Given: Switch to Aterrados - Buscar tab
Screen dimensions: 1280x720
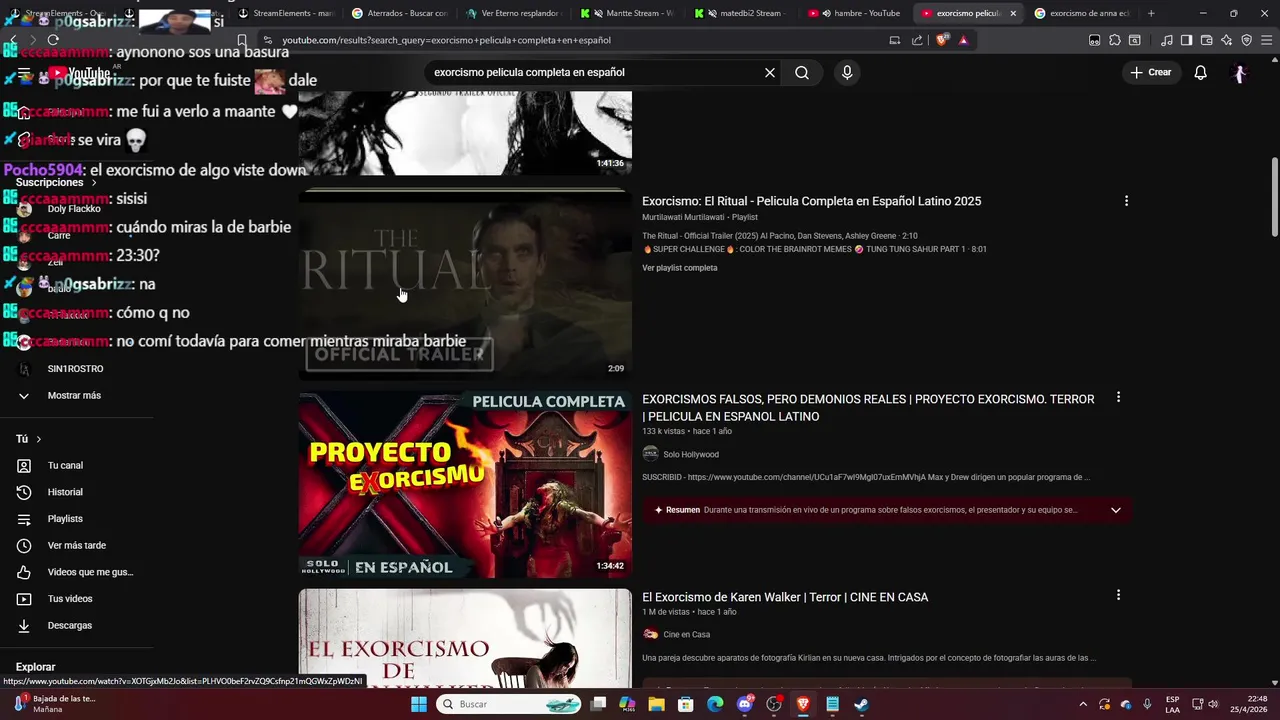Looking at the screenshot, I should [400, 13].
